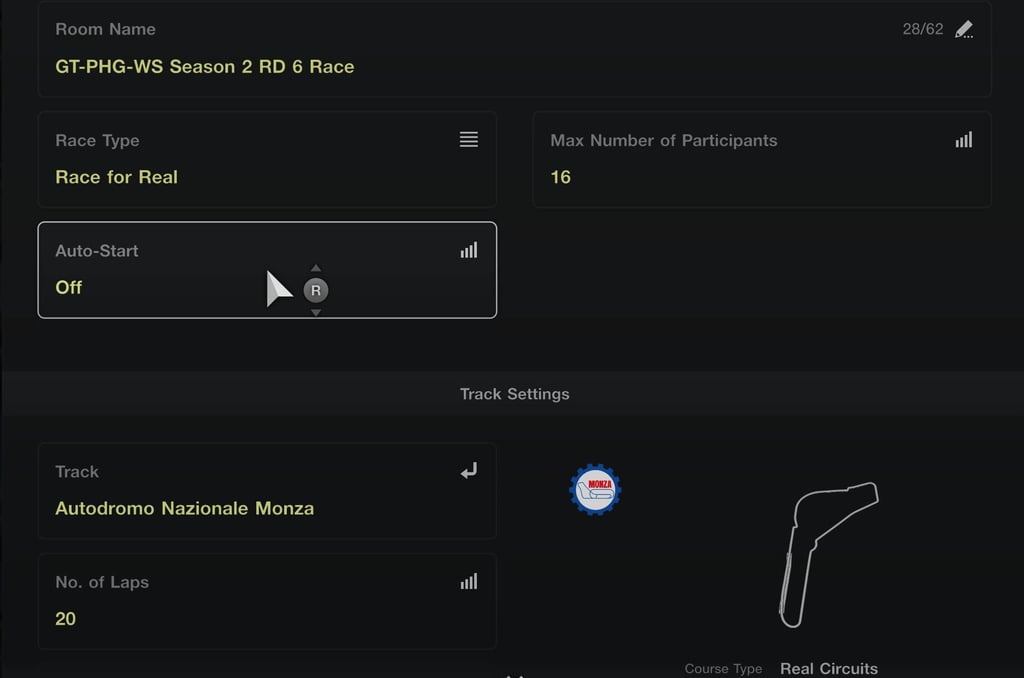This screenshot has height=678, width=1024.
Task: Click the Track enter arrow icon
Action: pos(468,470)
